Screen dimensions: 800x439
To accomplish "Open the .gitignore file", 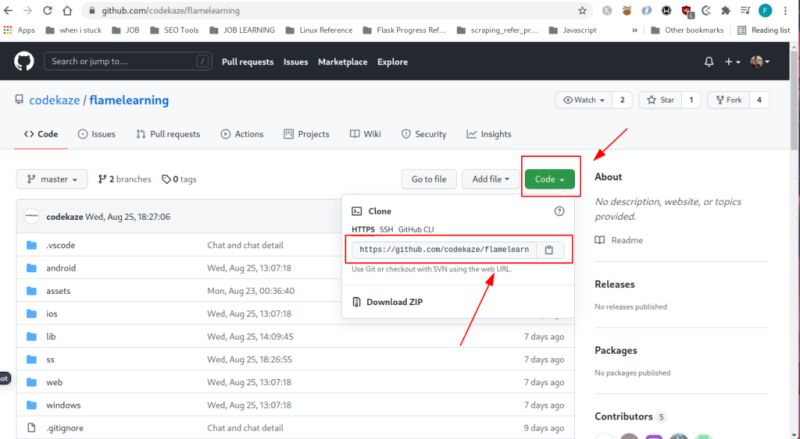I will pos(65,428).
